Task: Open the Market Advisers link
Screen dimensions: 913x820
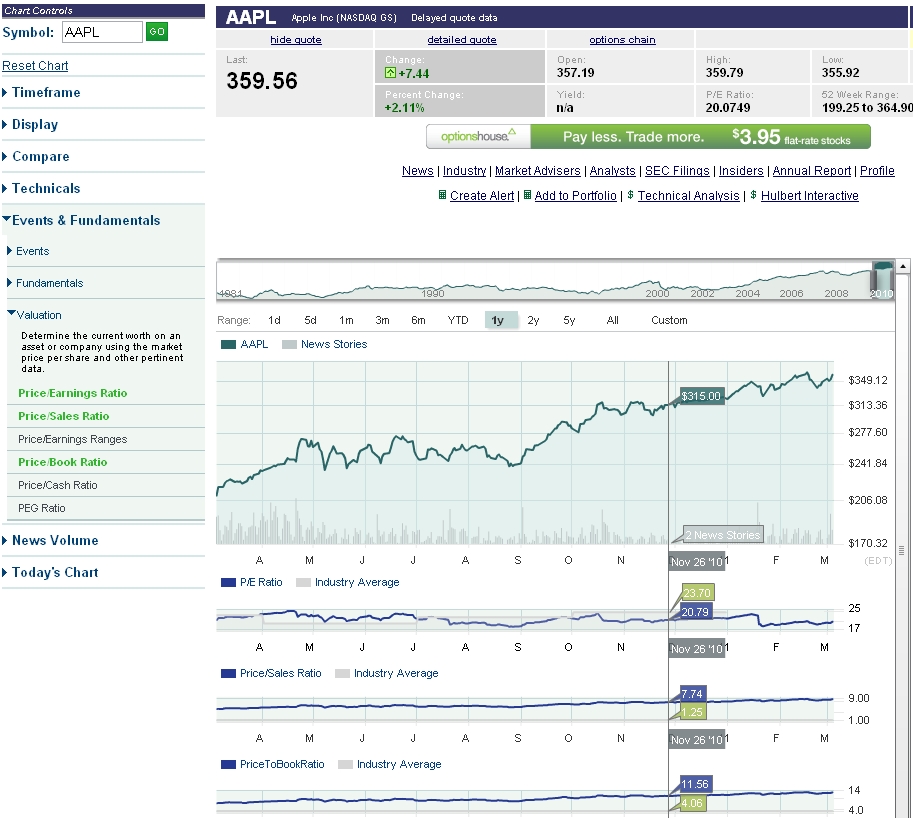Action: 537,171
